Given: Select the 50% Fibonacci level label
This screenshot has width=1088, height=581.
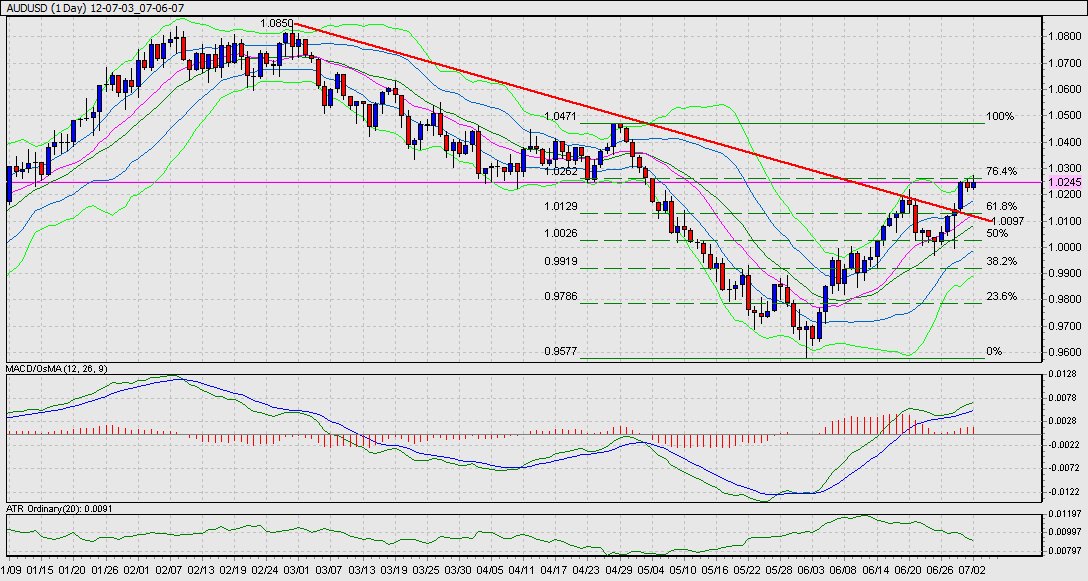Looking at the screenshot, I should tap(997, 233).
